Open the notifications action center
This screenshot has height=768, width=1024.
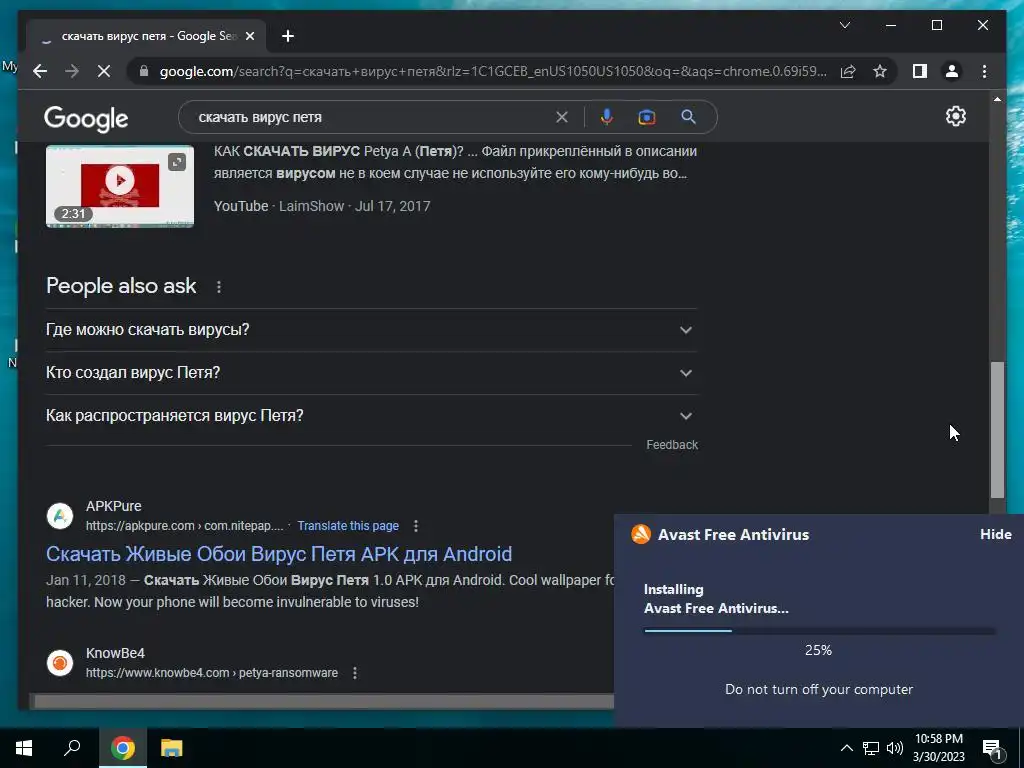(x=993, y=749)
